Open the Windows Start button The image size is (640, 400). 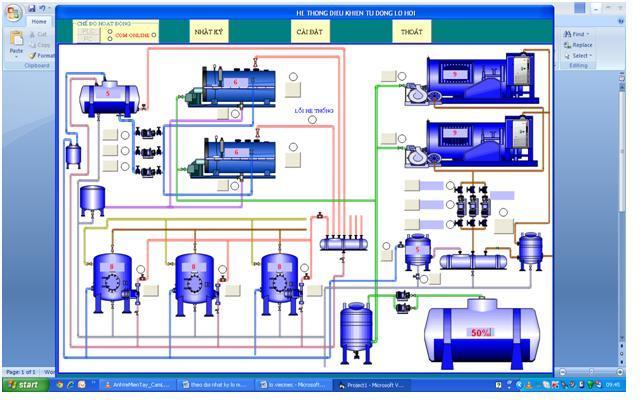tap(26, 385)
